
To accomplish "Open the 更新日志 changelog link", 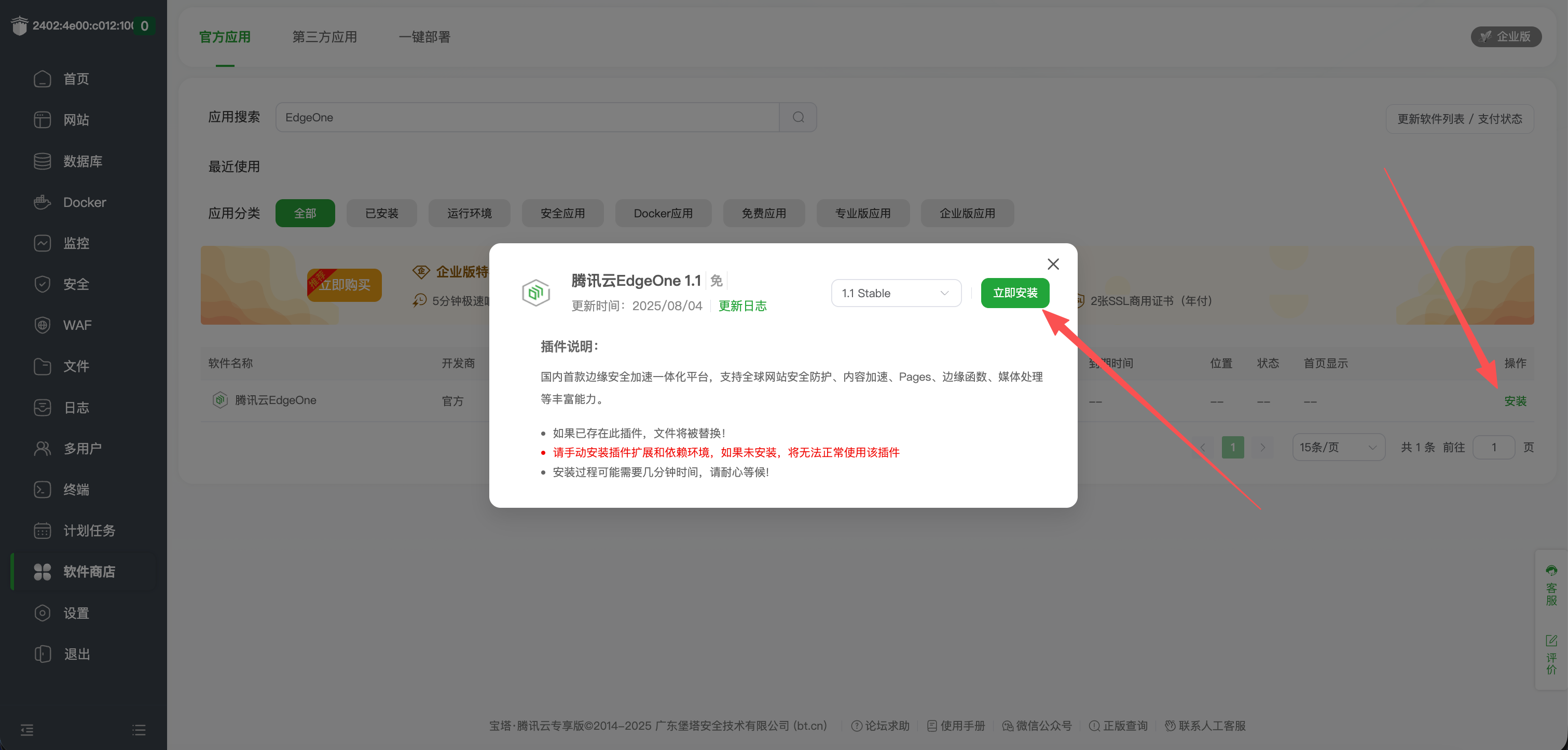I will (x=742, y=306).
